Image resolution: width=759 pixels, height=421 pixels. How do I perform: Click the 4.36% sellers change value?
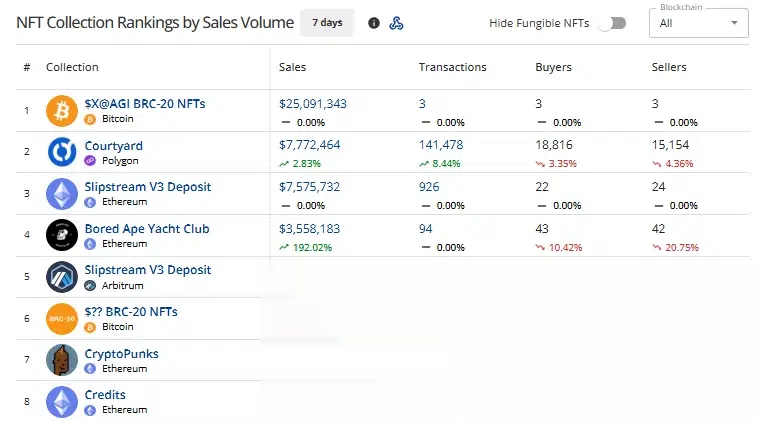pos(679,164)
